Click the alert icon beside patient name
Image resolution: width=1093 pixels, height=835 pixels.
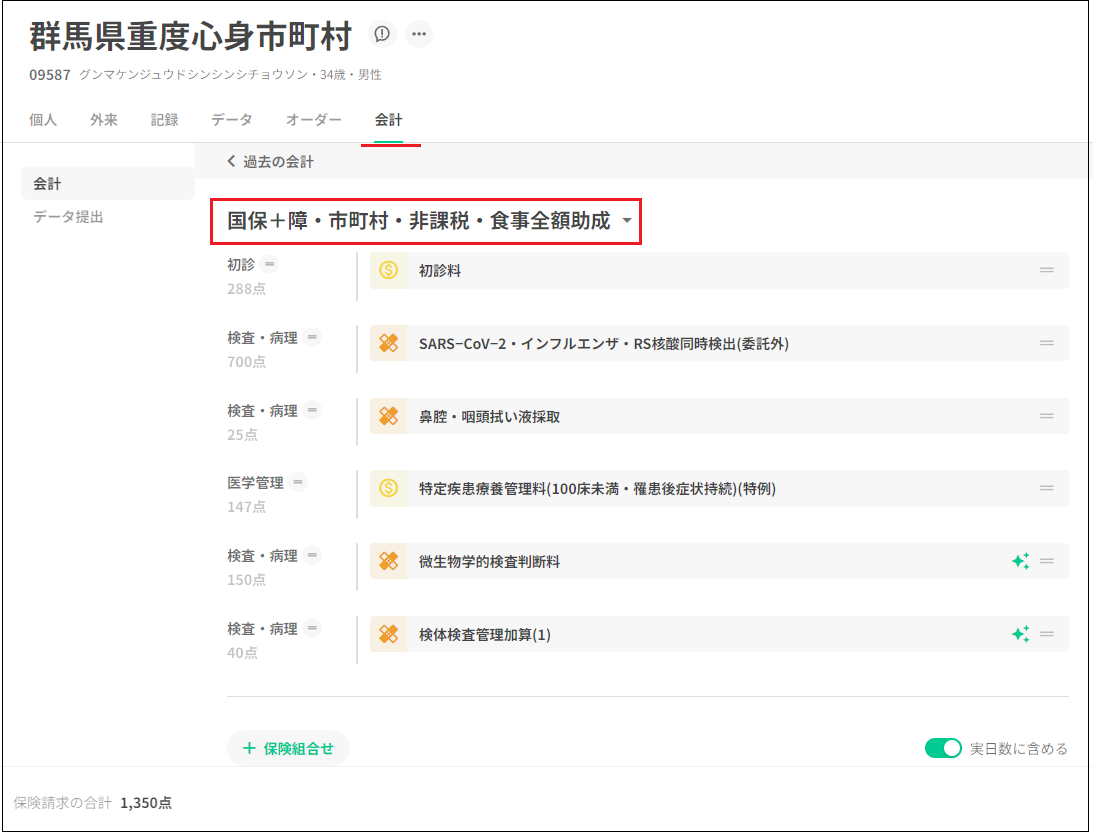(x=382, y=35)
